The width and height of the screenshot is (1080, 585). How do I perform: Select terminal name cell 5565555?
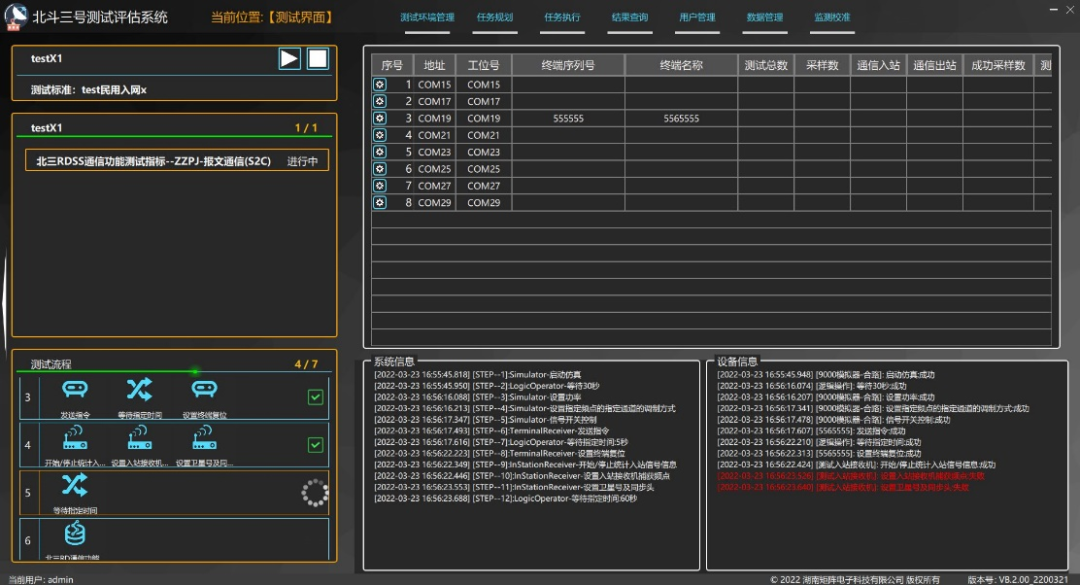tap(681, 119)
